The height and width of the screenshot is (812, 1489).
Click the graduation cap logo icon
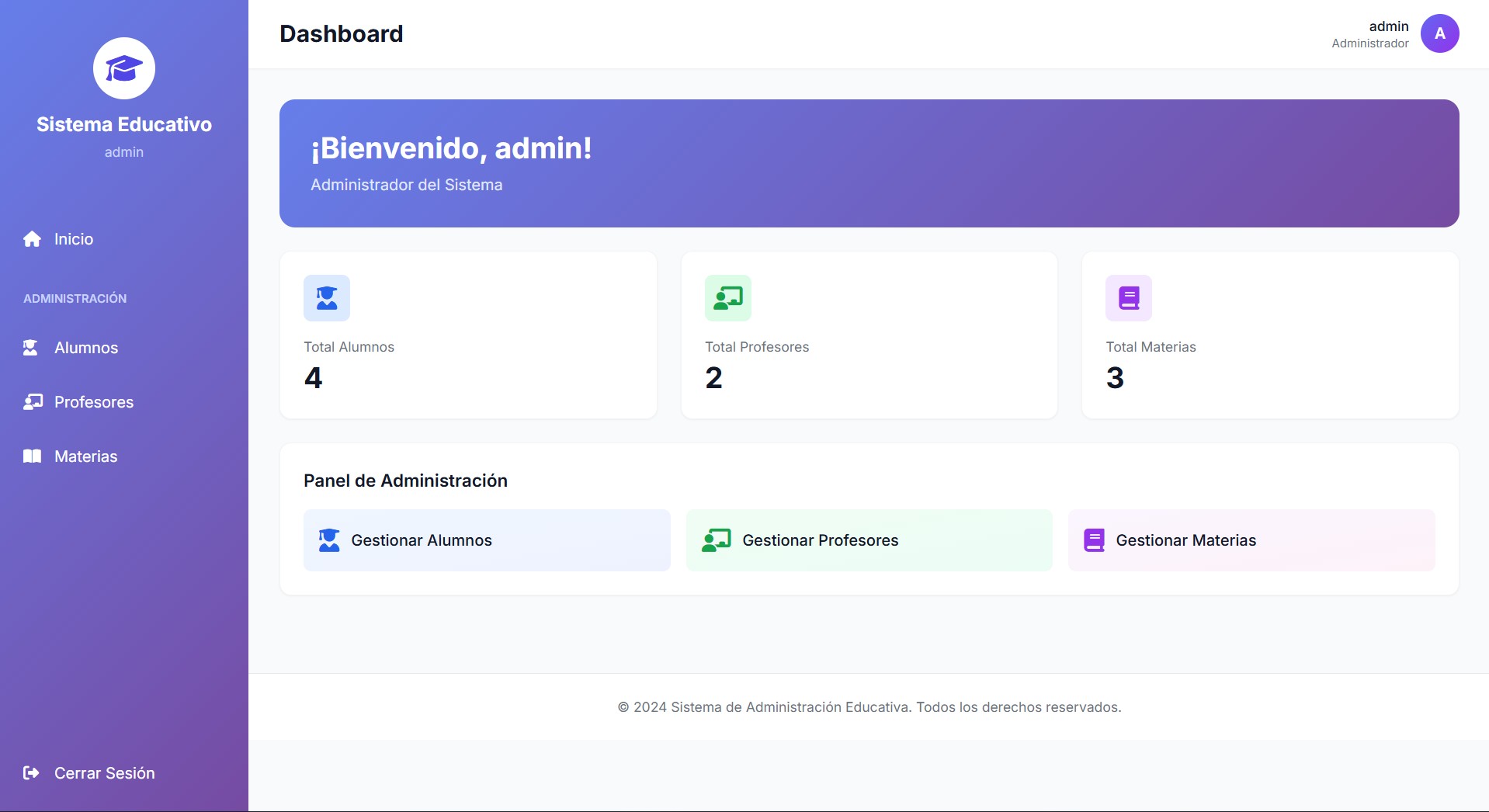123,68
